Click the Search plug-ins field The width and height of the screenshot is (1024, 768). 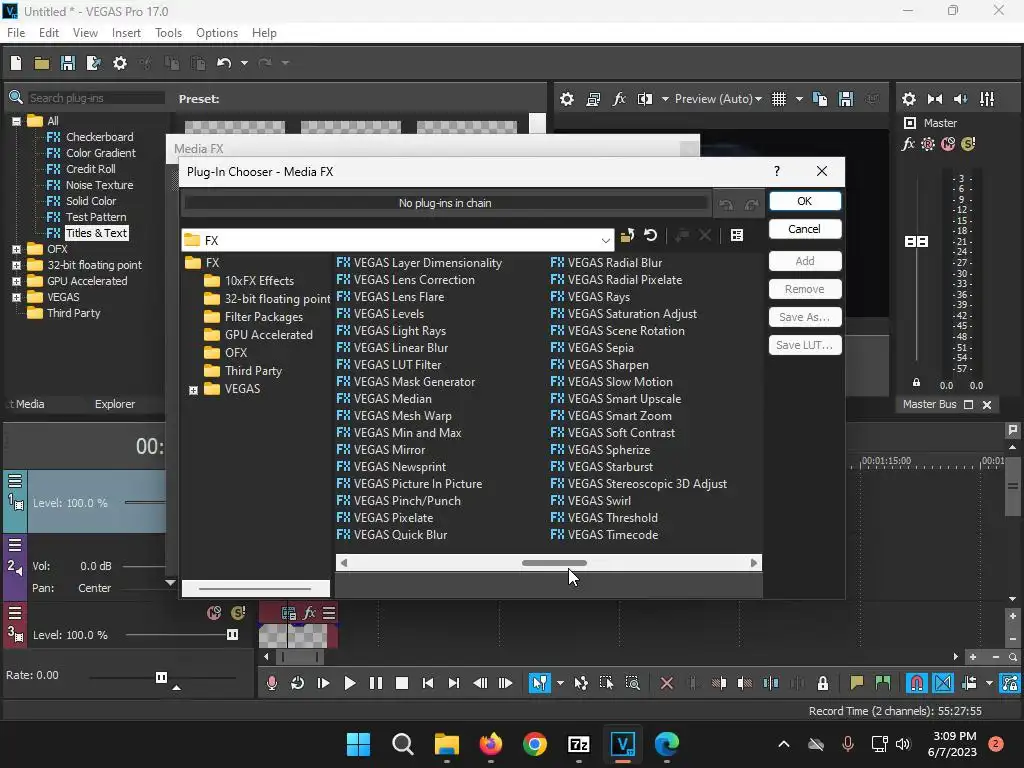click(96, 98)
